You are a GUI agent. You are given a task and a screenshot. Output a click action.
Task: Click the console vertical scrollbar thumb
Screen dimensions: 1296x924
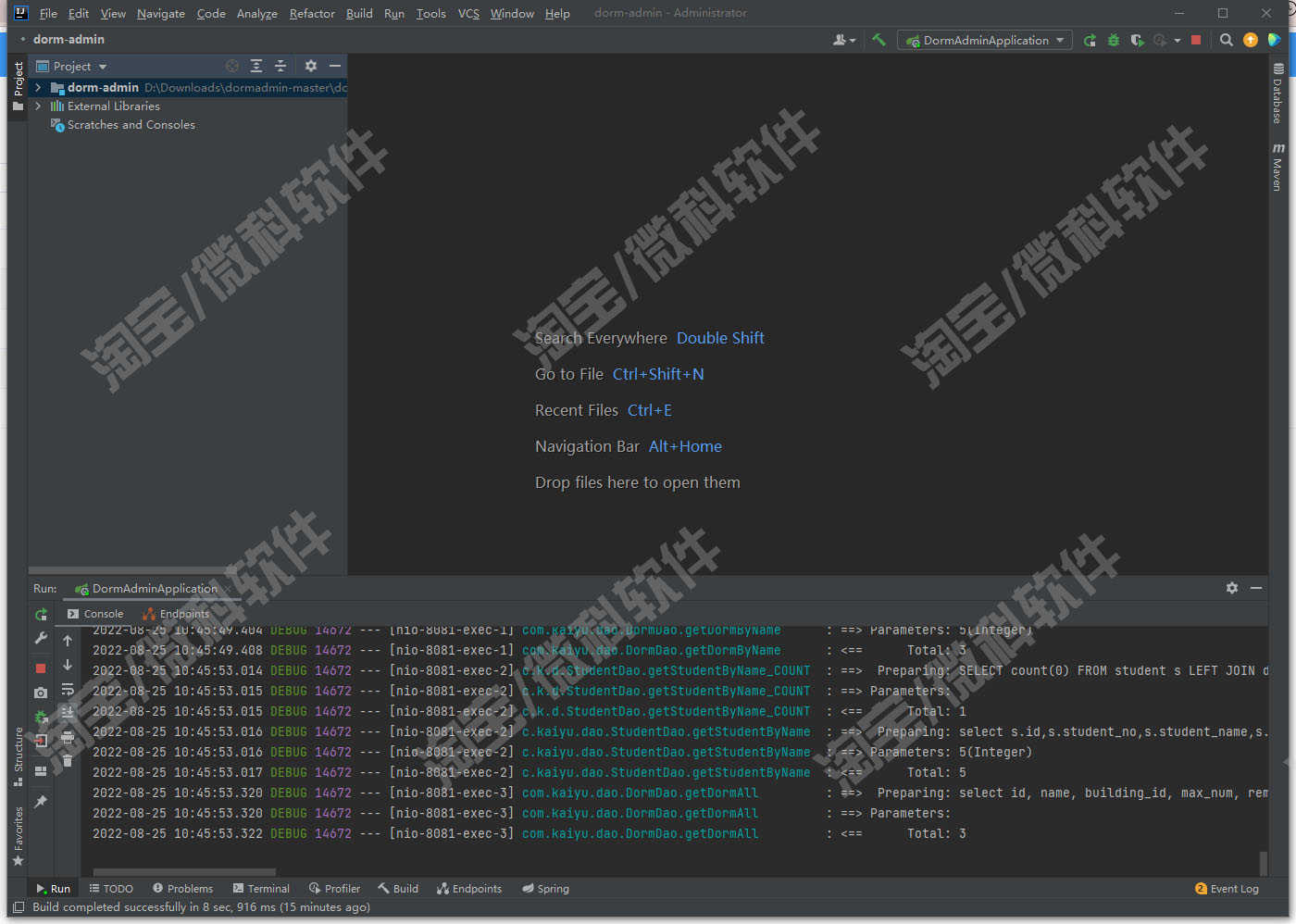point(1263,863)
